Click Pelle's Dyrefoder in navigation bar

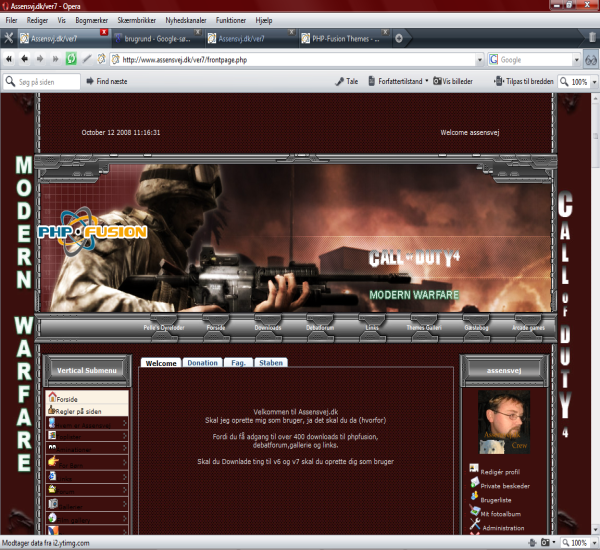pyautogui.click(x=164, y=328)
